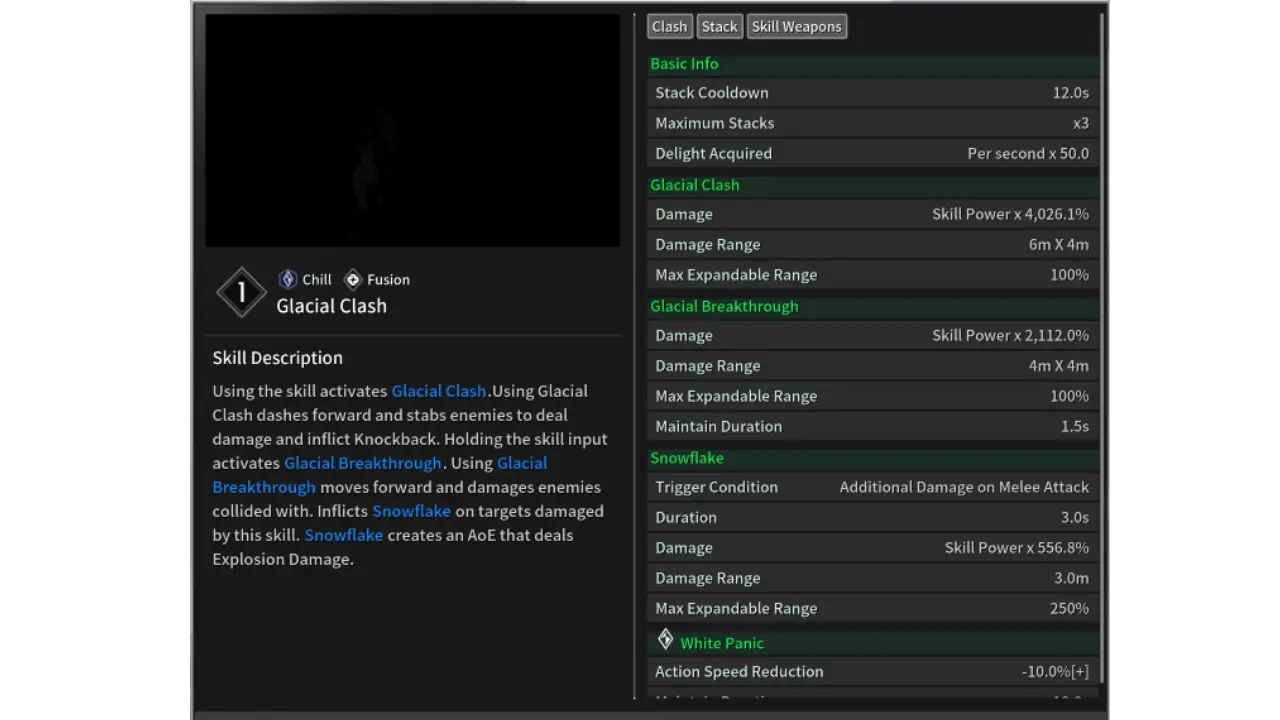Select the Skill Weapons tag button
Image resolution: width=1280 pixels, height=720 pixels.
coord(796,27)
